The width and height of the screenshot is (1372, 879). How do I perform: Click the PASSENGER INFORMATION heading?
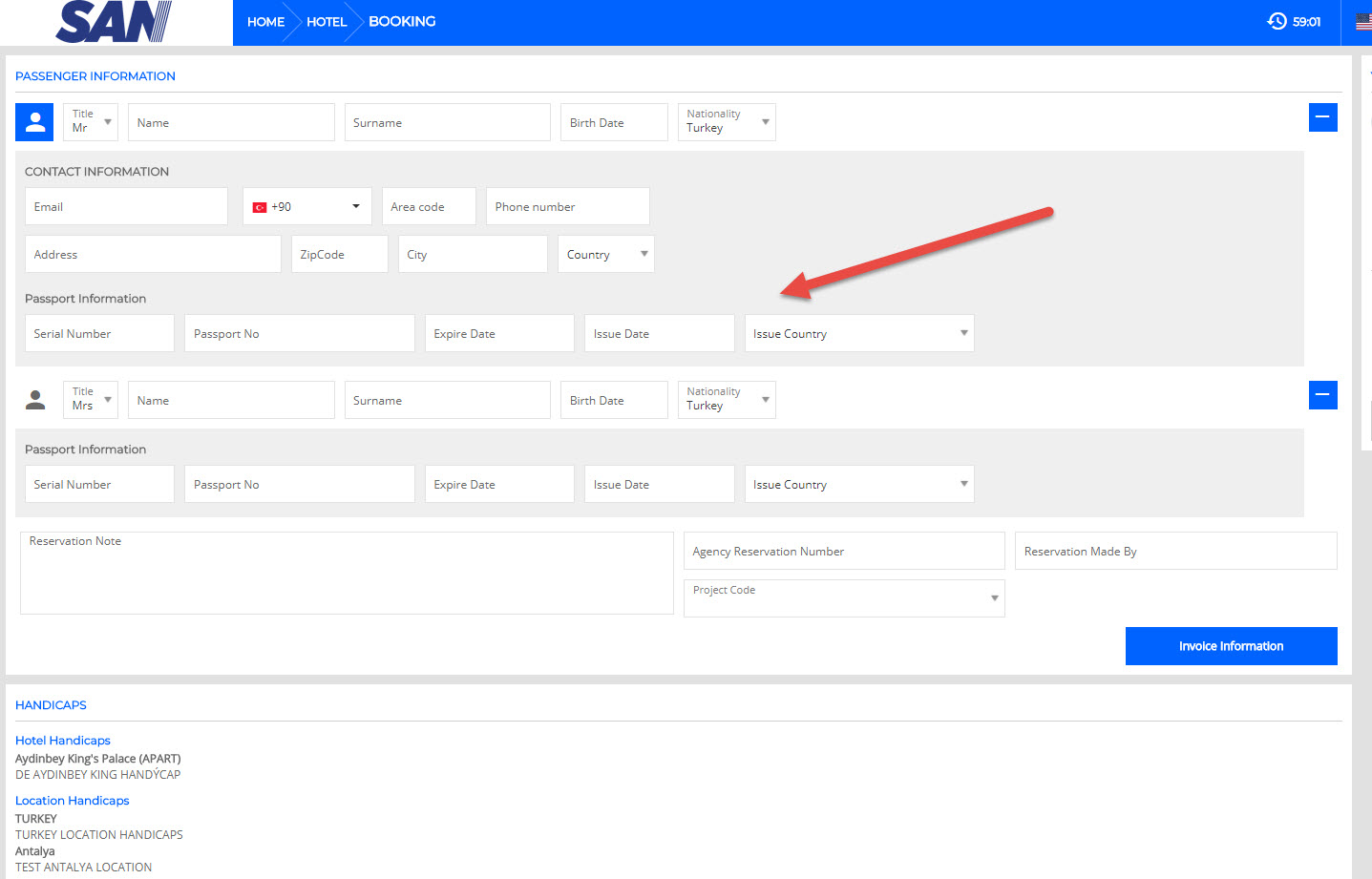pos(95,76)
